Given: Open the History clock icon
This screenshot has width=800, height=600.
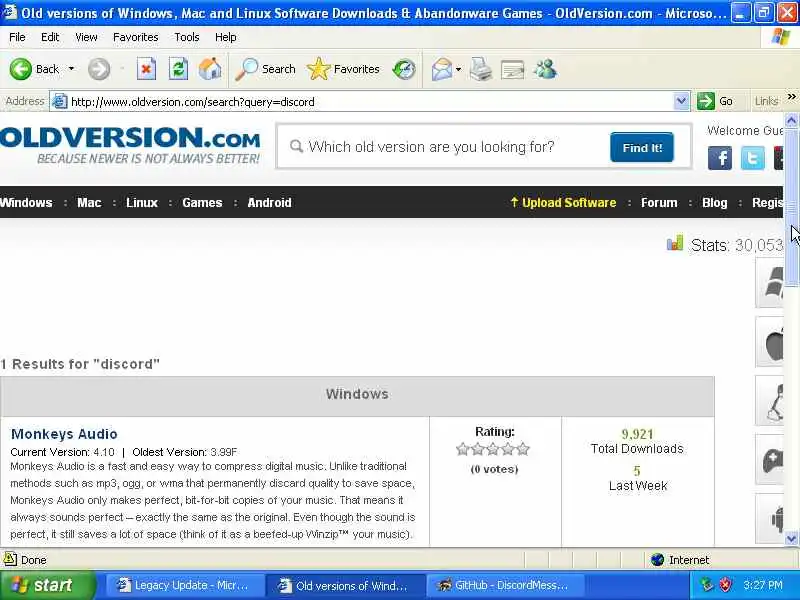Looking at the screenshot, I should (404, 69).
